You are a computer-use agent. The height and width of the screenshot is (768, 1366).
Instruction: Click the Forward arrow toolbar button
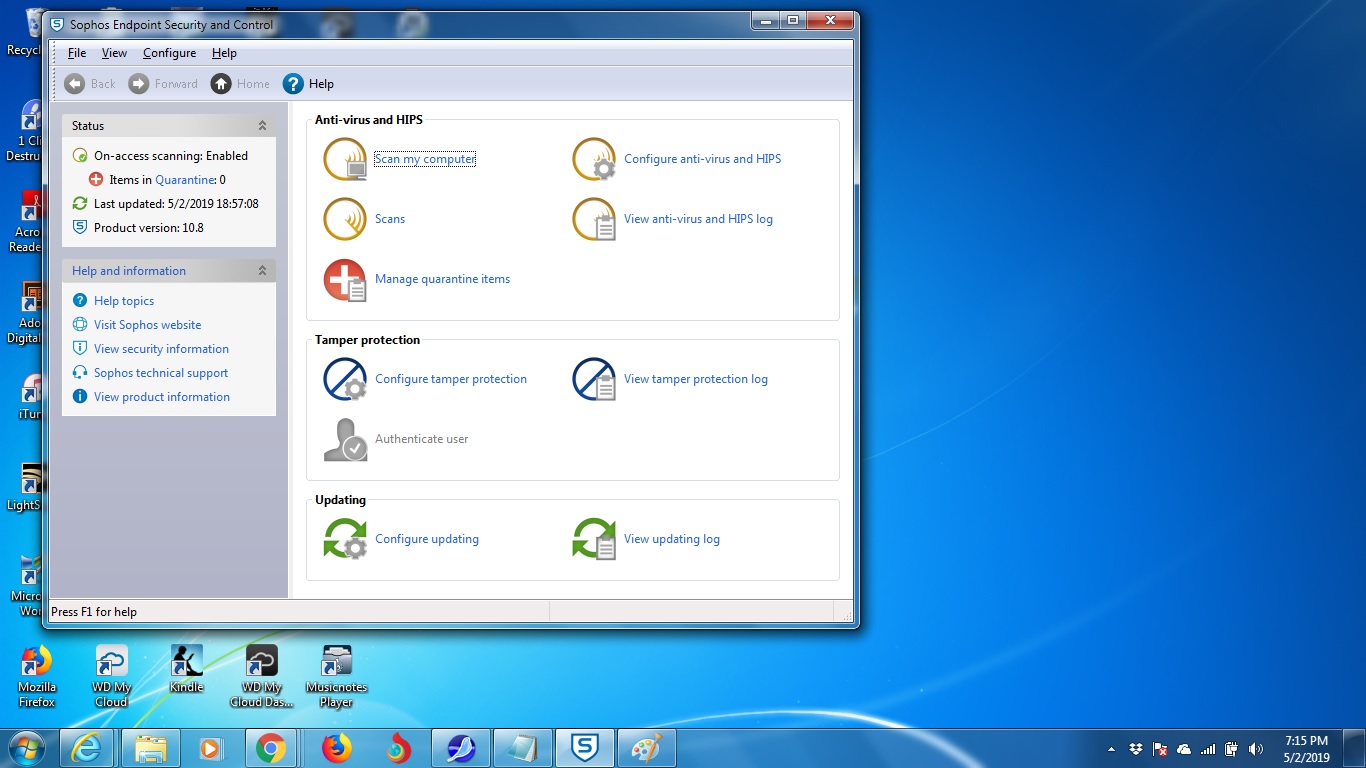click(163, 84)
